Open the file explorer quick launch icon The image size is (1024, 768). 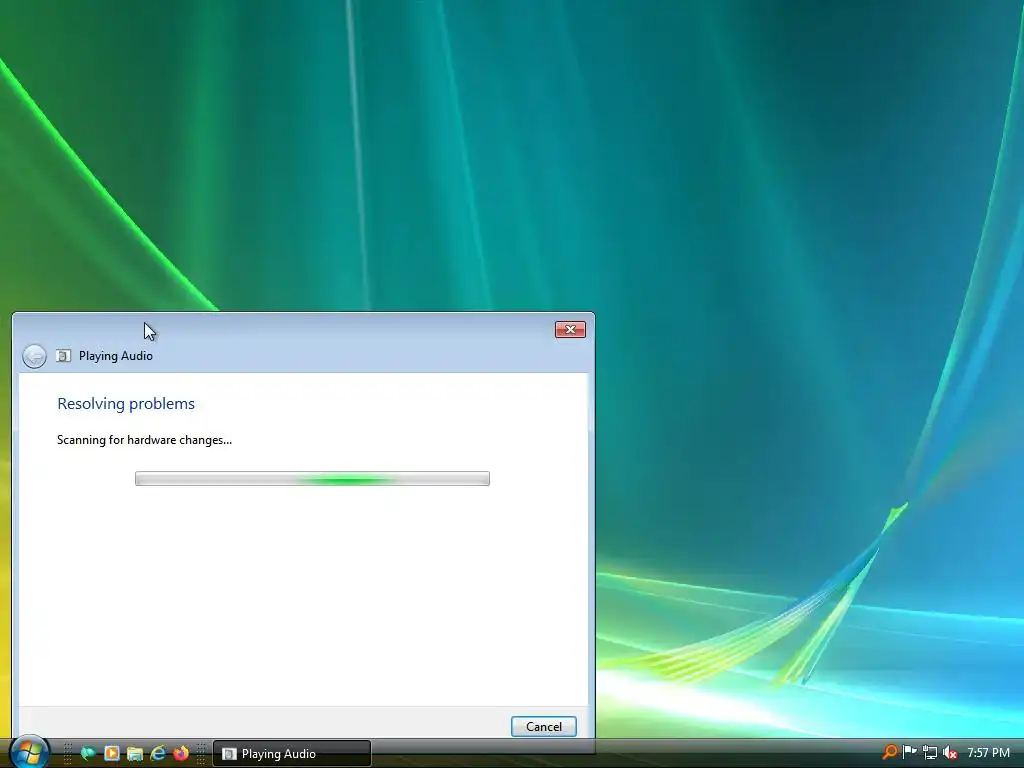pyautogui.click(x=135, y=753)
